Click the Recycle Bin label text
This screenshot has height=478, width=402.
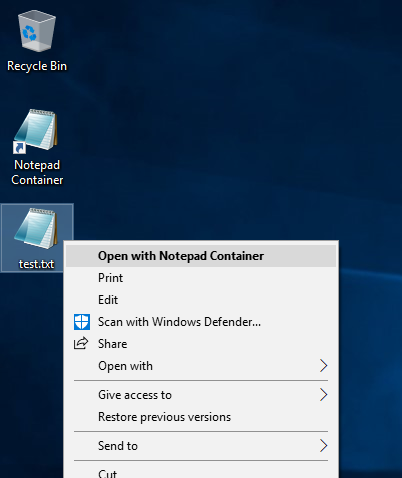tap(37, 66)
